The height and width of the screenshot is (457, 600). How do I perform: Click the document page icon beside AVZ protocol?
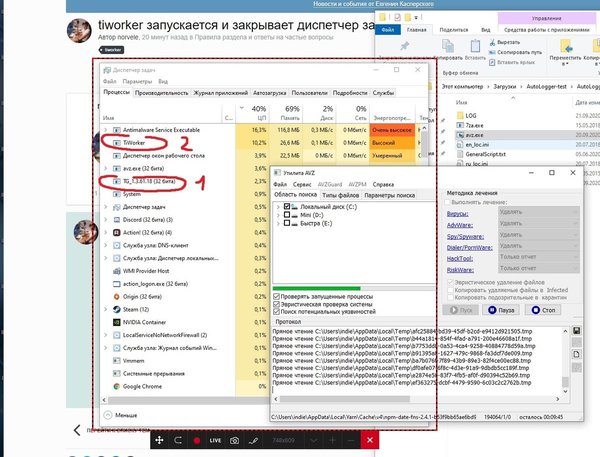tap(576, 354)
